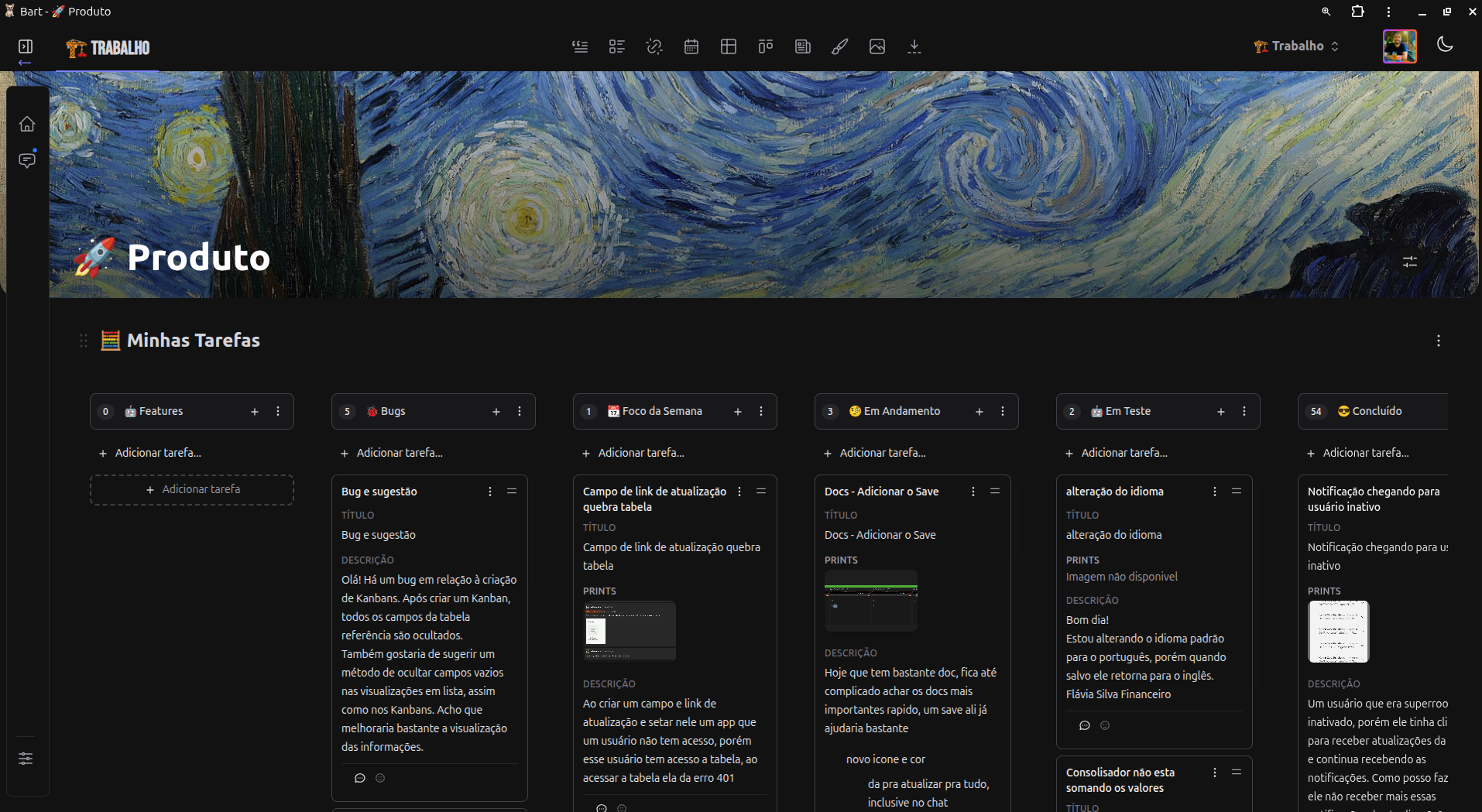Open the print thumbnail on Docs - Adicionar o Save card
The height and width of the screenshot is (812, 1482).
(870, 601)
